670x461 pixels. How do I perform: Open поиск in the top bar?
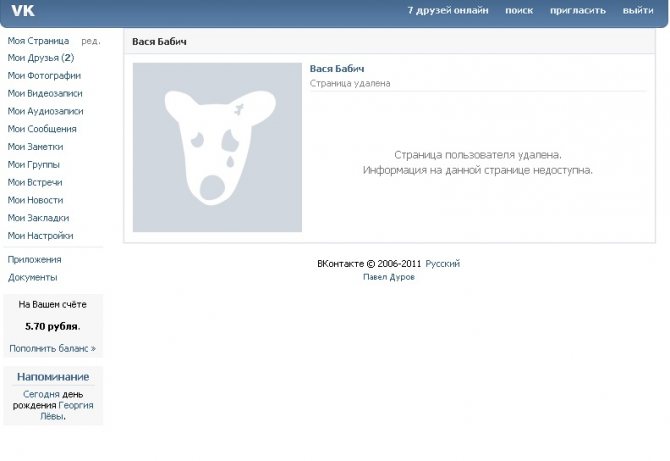point(519,10)
